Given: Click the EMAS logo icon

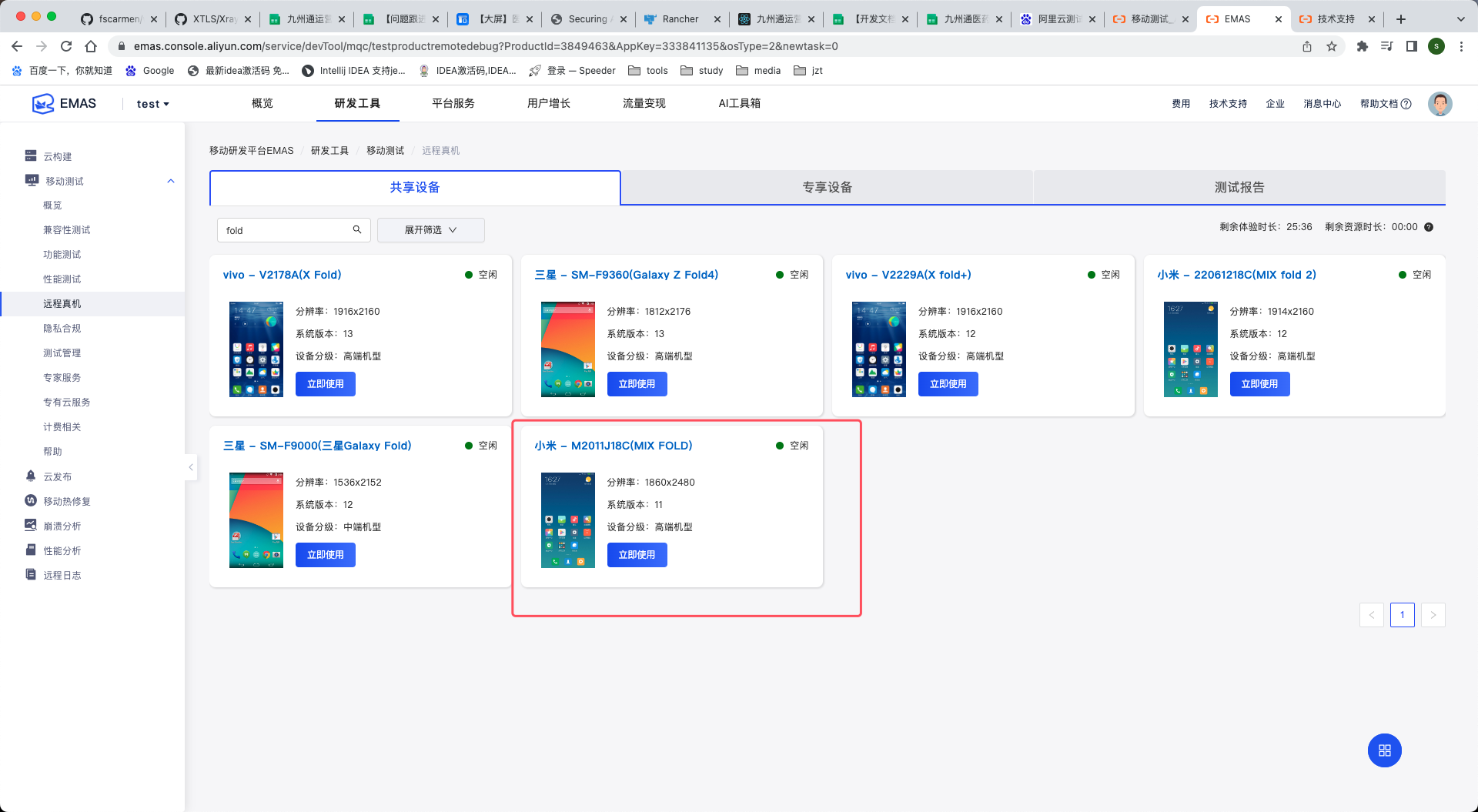Looking at the screenshot, I should [x=43, y=103].
